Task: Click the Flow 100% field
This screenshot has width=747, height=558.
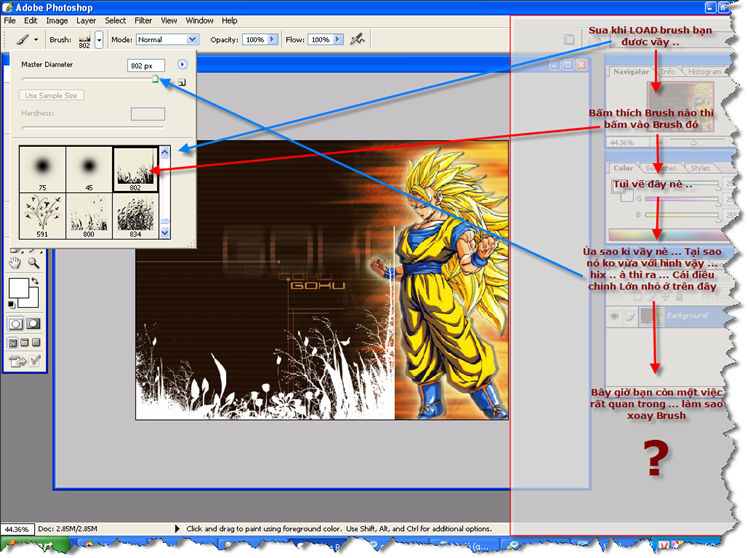Action: (321, 40)
